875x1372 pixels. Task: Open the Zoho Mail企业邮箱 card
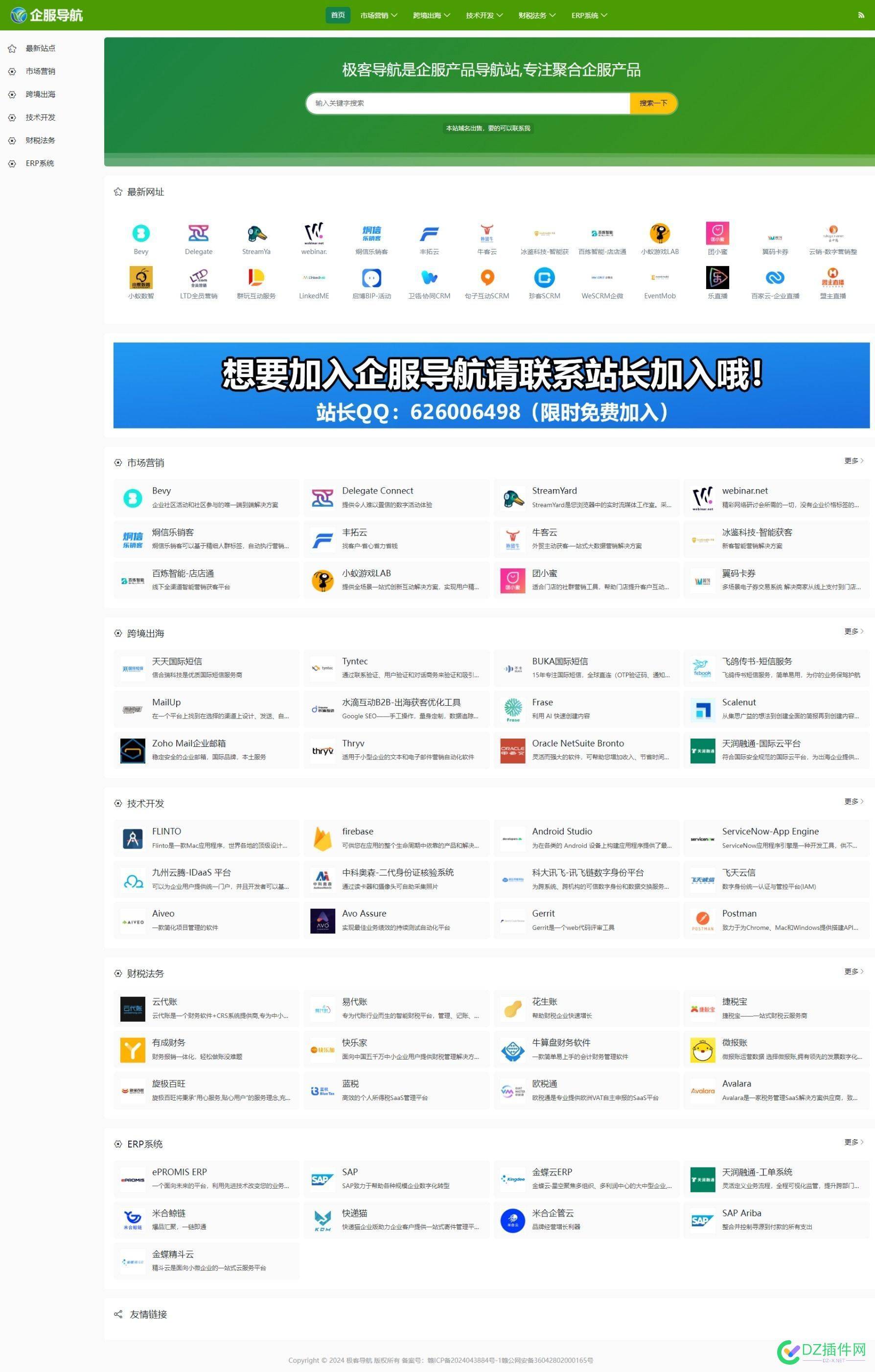point(207,750)
